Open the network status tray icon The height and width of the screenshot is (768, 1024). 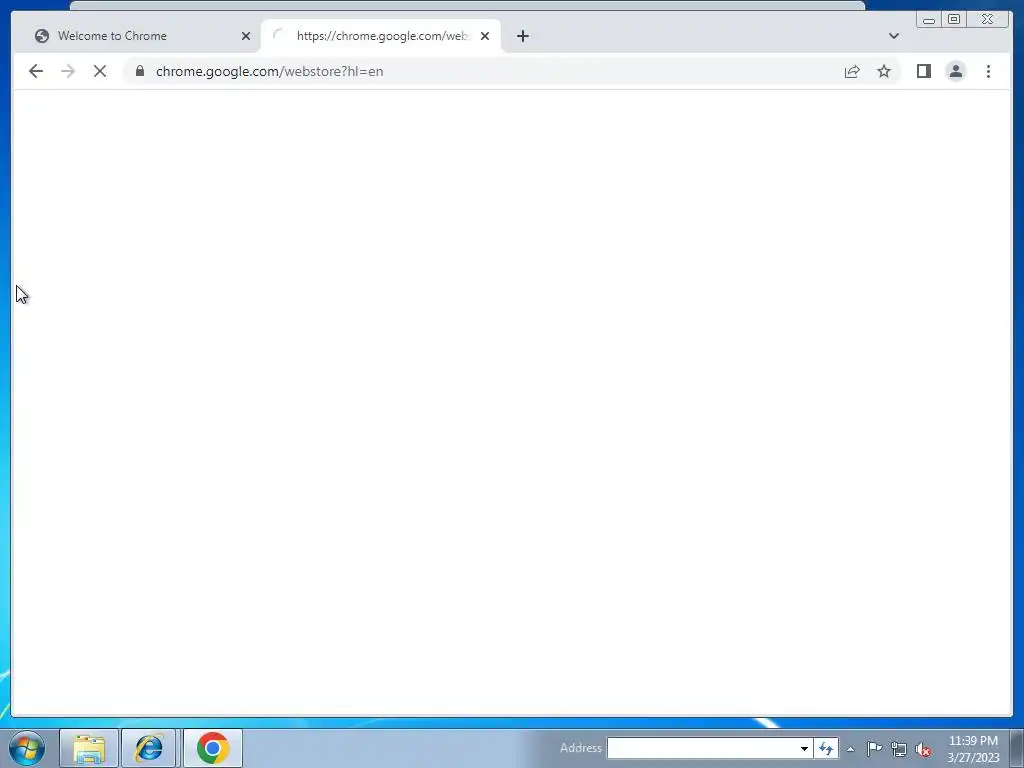coord(899,749)
